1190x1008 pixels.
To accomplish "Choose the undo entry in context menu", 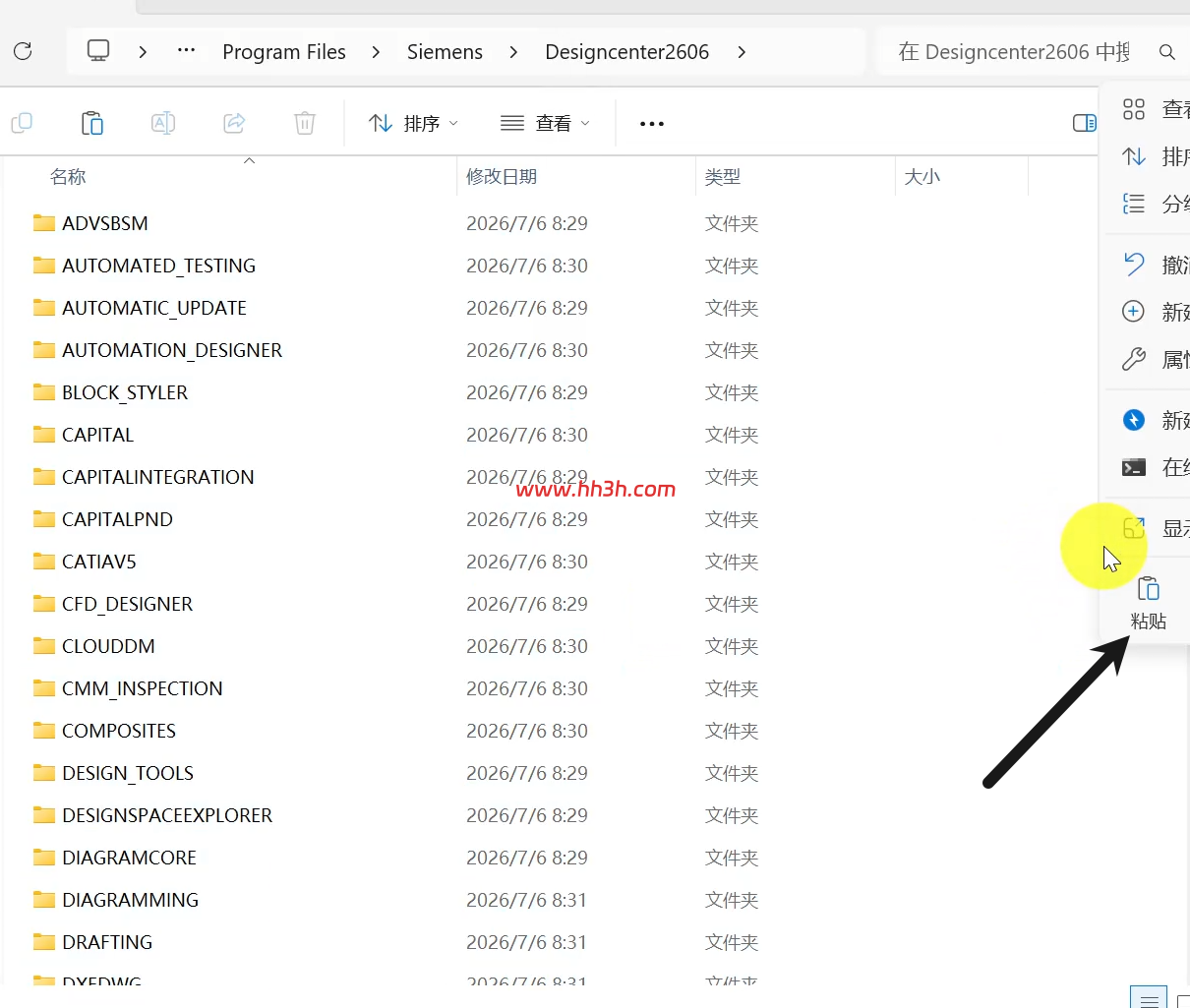I will (1154, 265).
